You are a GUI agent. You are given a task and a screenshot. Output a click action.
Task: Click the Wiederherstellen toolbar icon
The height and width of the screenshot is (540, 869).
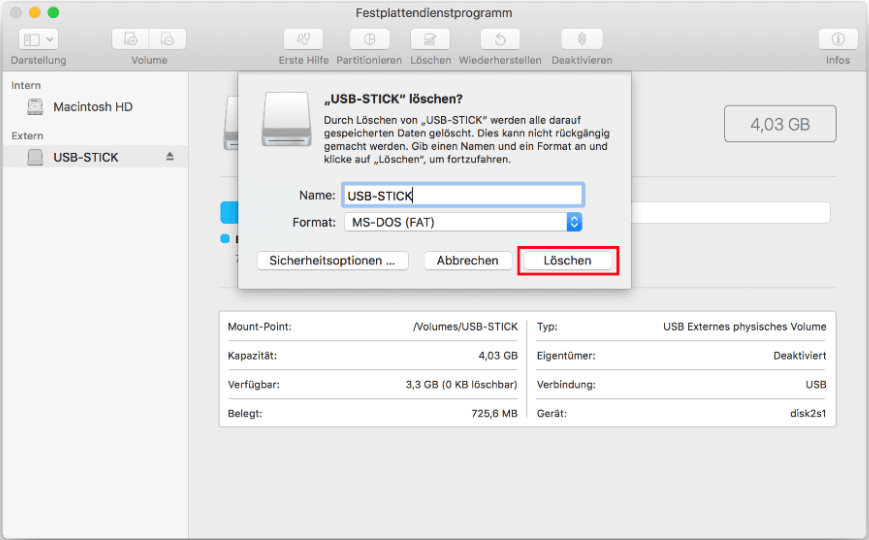coord(500,39)
